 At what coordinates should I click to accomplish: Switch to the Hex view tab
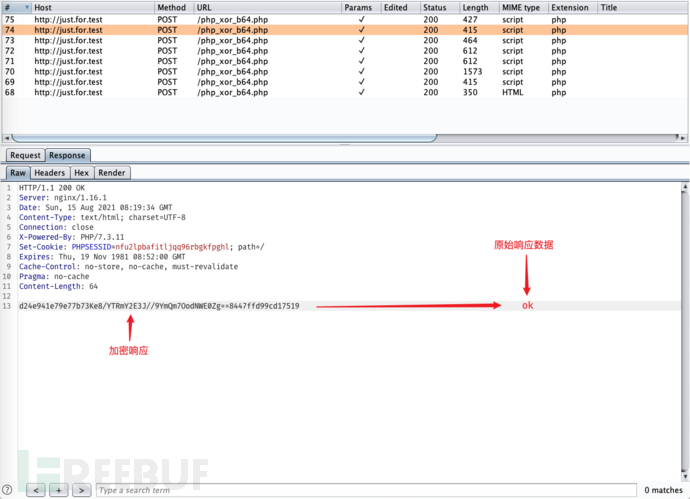[82, 172]
